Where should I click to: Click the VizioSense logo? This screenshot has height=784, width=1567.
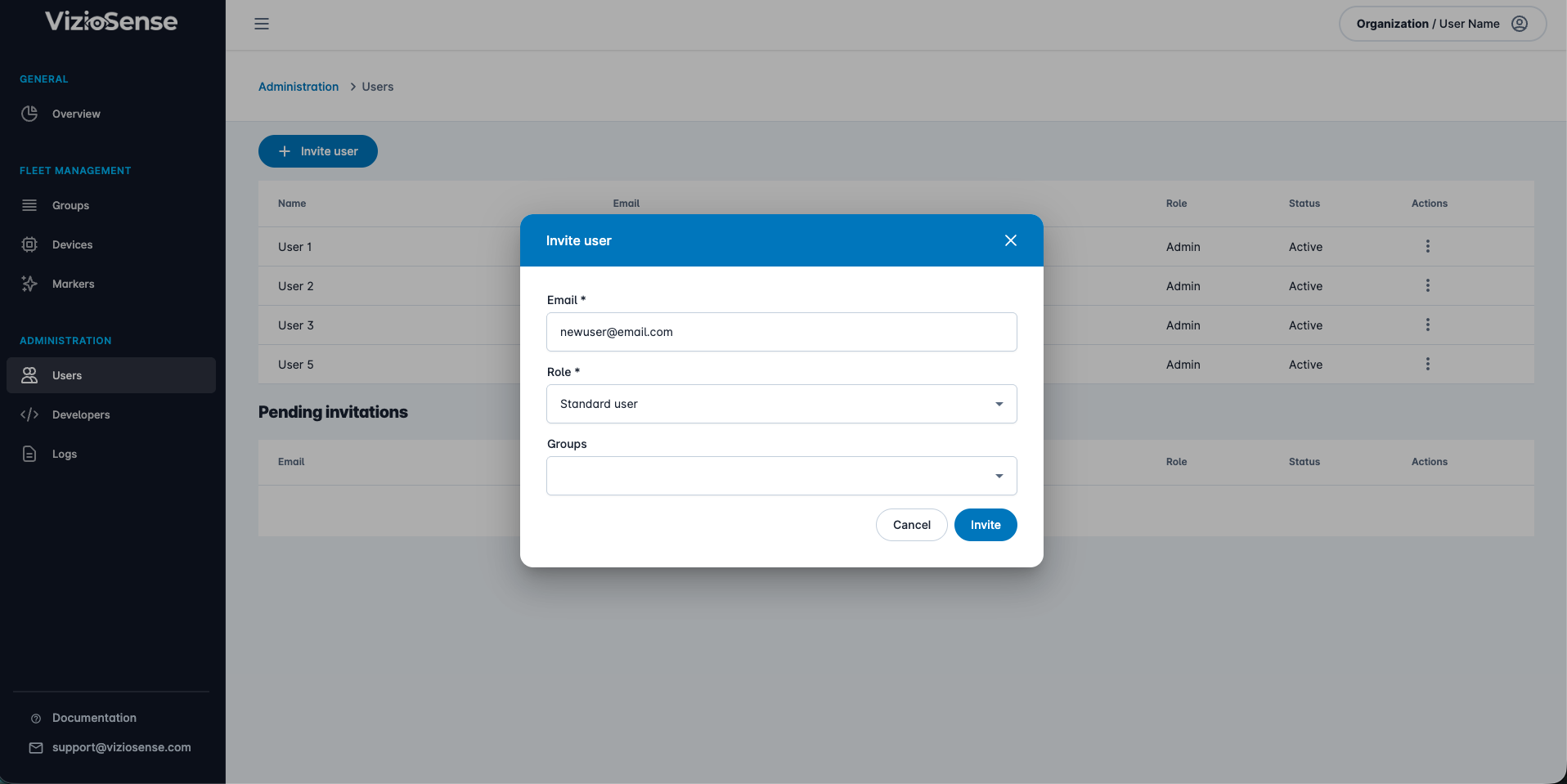111,21
